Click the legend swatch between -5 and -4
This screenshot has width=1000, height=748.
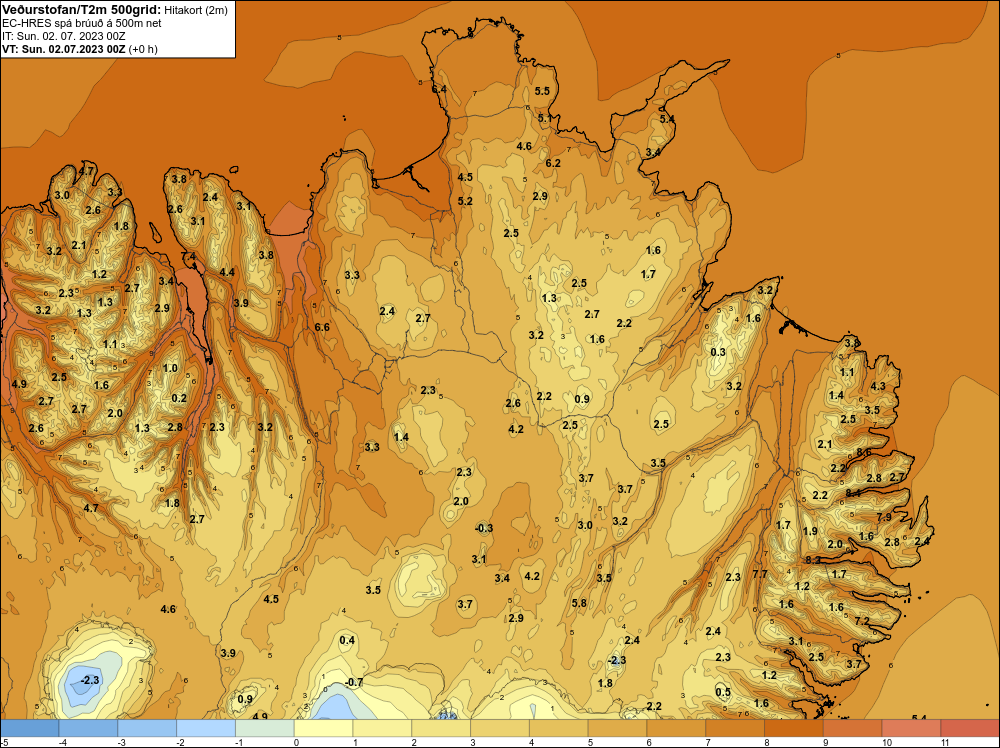[30, 728]
